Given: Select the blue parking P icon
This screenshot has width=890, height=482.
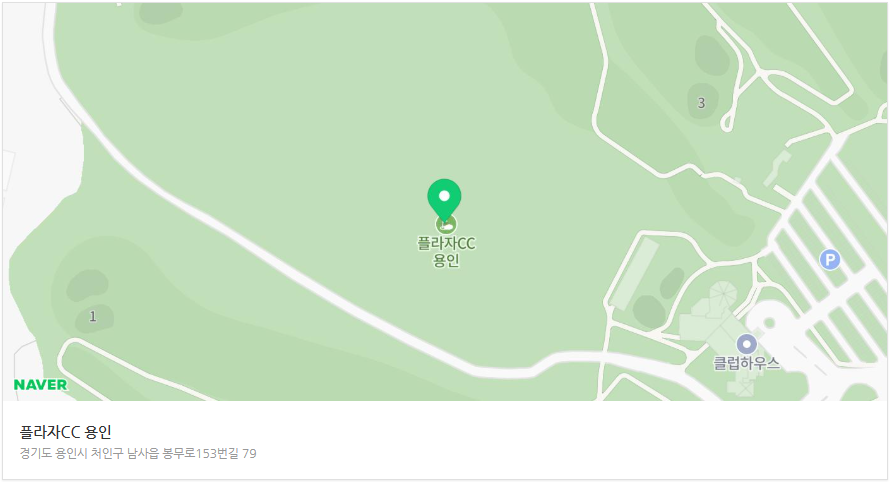Looking at the screenshot, I should [x=830, y=260].
